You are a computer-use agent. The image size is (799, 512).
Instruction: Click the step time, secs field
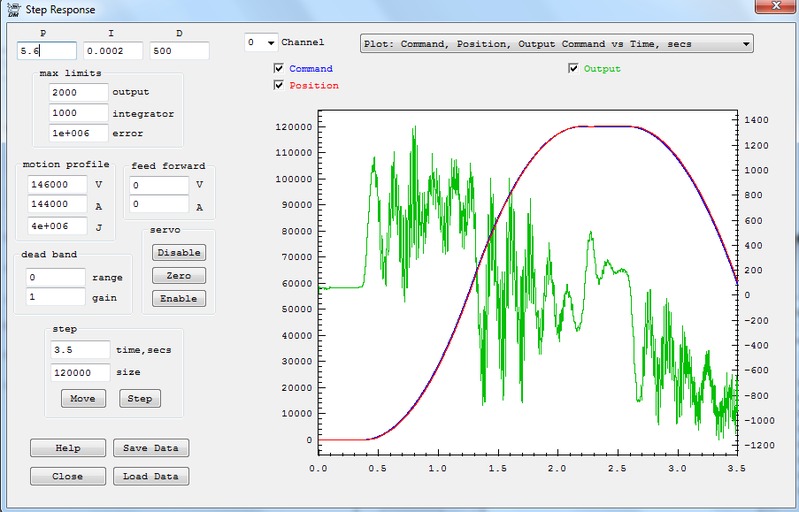(x=78, y=350)
